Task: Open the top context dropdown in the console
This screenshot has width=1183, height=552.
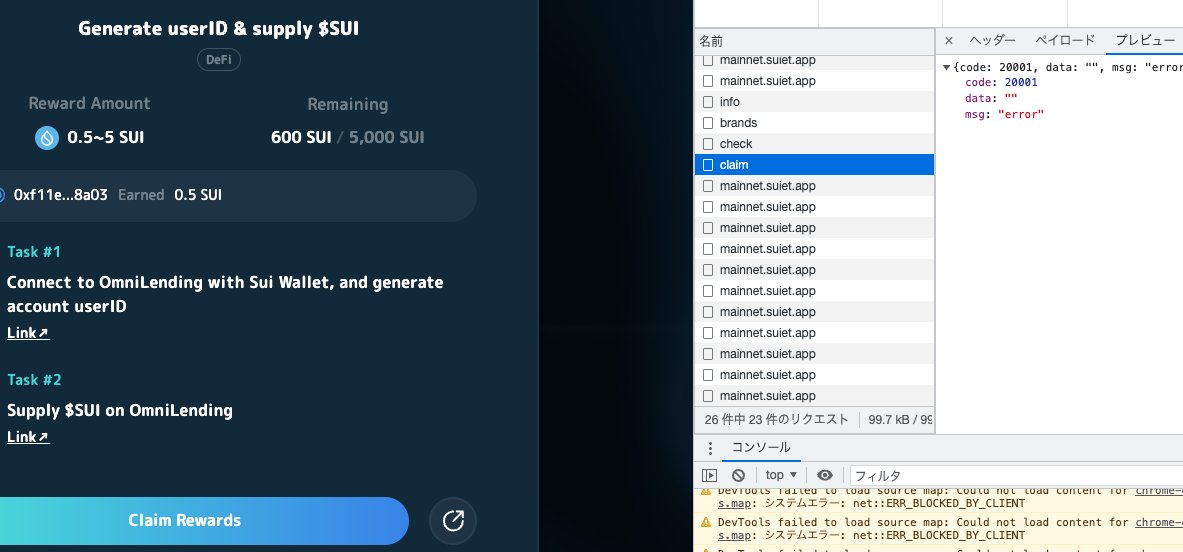Action: pos(781,475)
